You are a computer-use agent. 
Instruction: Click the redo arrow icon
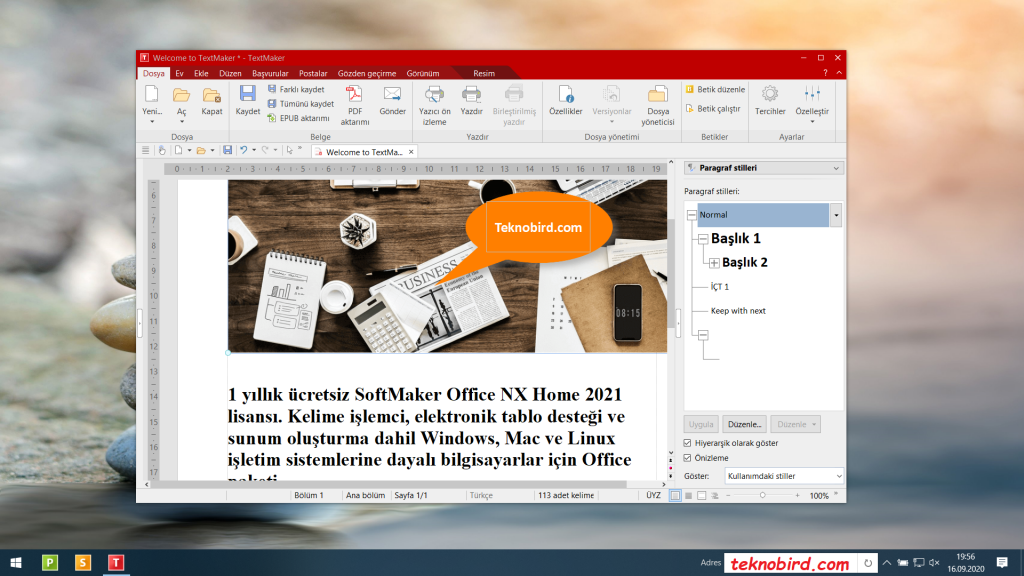tap(265, 150)
